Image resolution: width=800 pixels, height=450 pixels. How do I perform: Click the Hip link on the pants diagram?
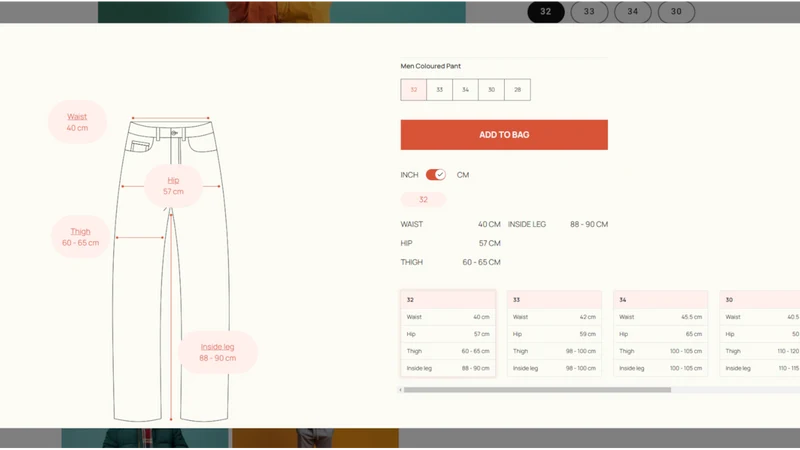[173, 180]
